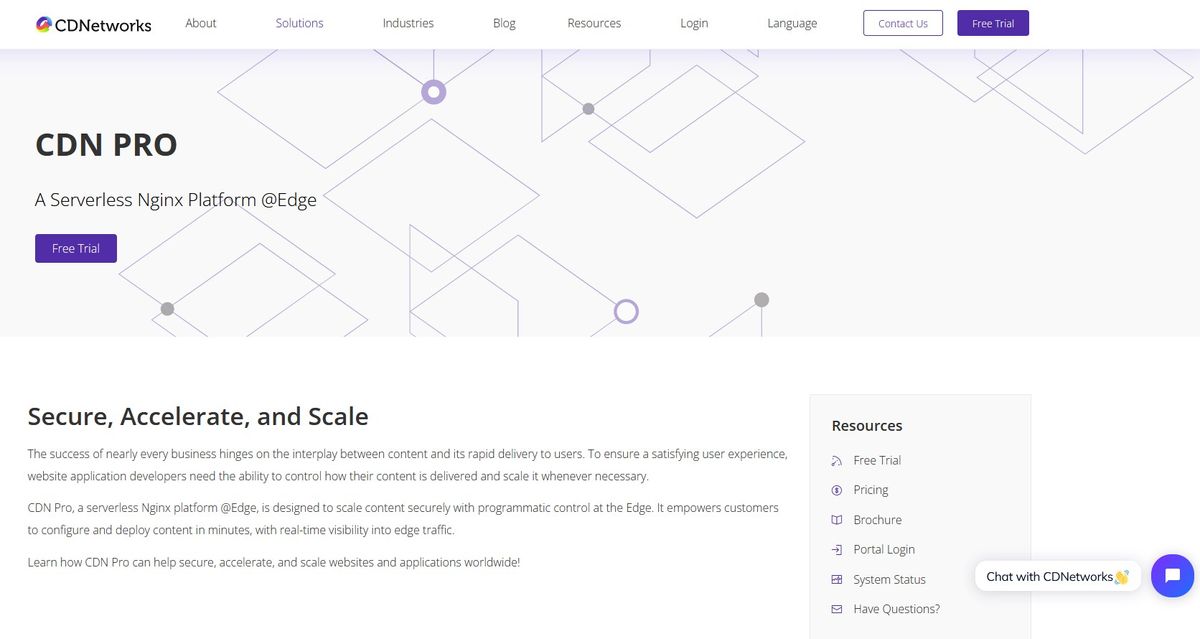Screen dimensions: 1200x639
Task: Click the speedometer icon beside Free Trial
Action: [837, 461]
